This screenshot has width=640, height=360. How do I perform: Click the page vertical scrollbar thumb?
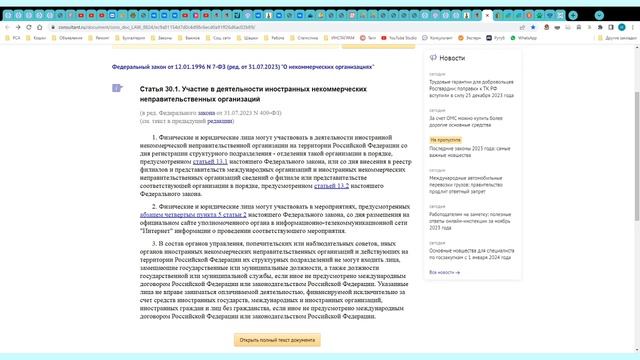point(637,156)
